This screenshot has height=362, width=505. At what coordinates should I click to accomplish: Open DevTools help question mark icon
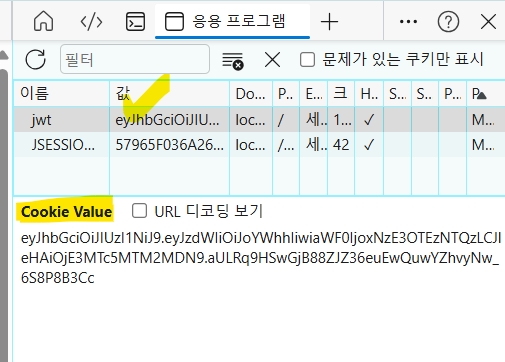(x=448, y=22)
